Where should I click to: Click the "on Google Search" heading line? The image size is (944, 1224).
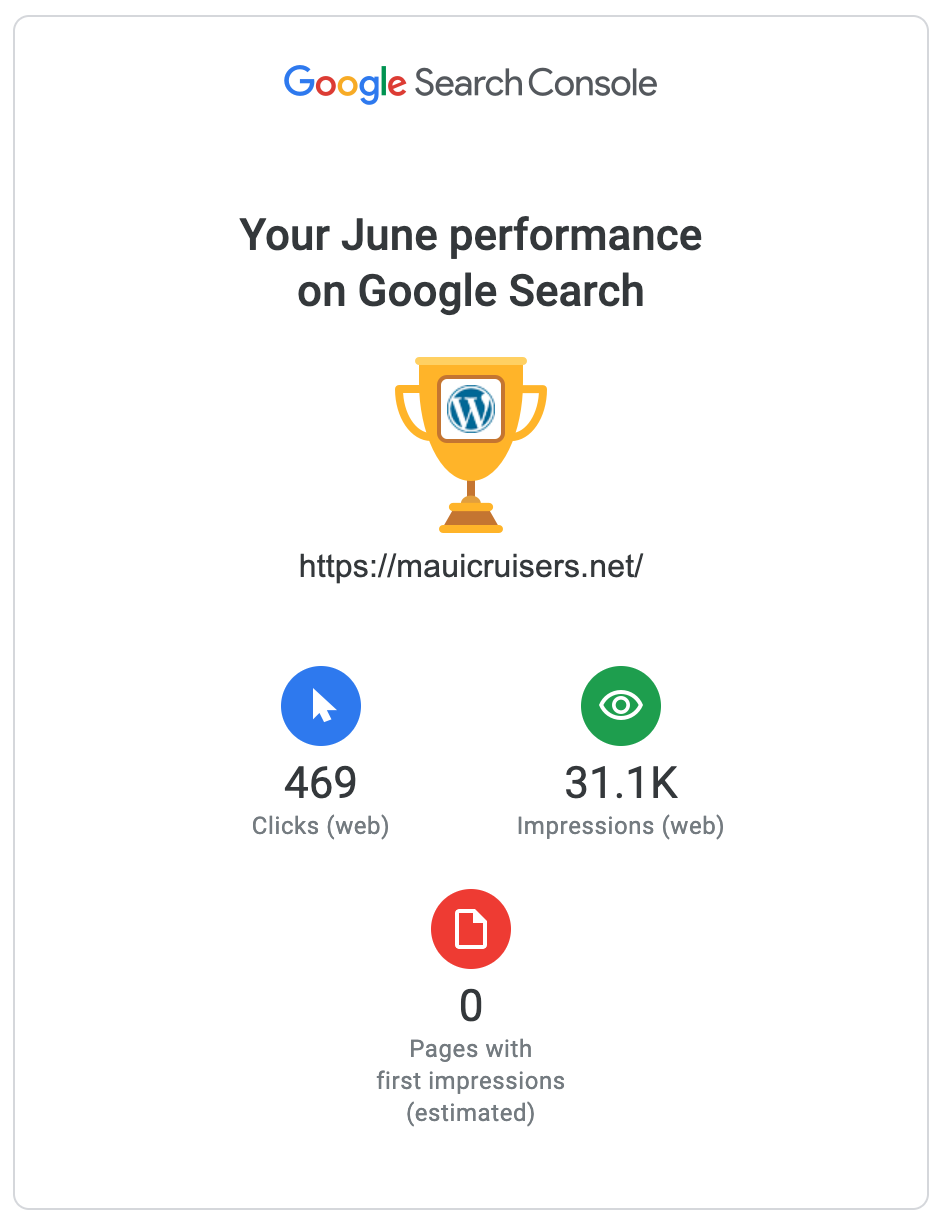(x=471, y=292)
